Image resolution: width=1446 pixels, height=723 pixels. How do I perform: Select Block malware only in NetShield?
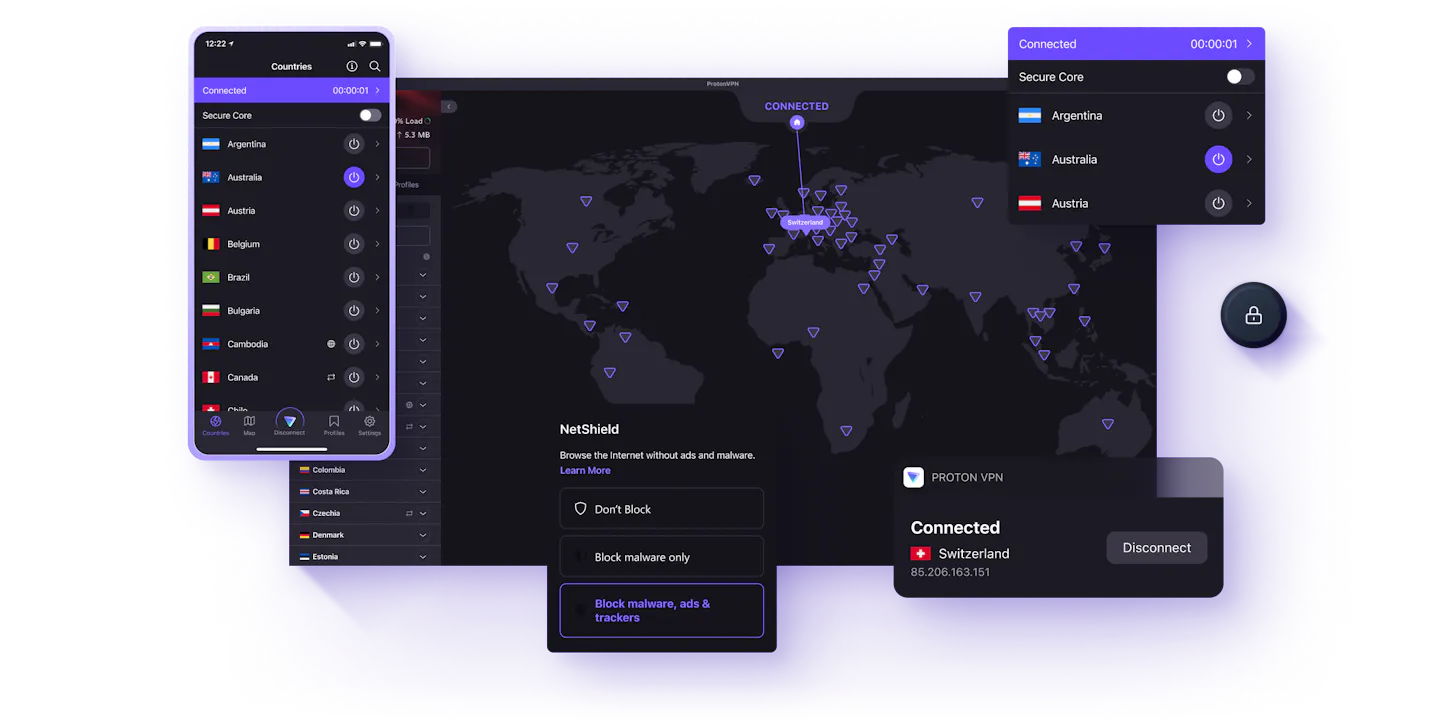click(662, 557)
